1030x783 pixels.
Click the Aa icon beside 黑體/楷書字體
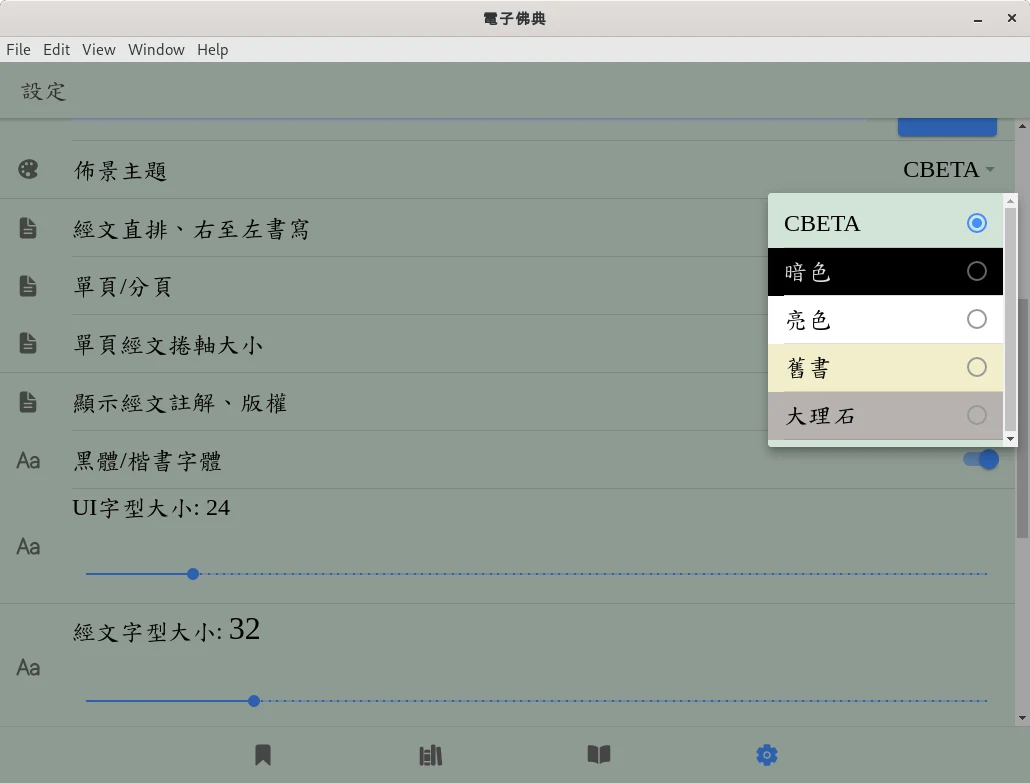[28, 460]
